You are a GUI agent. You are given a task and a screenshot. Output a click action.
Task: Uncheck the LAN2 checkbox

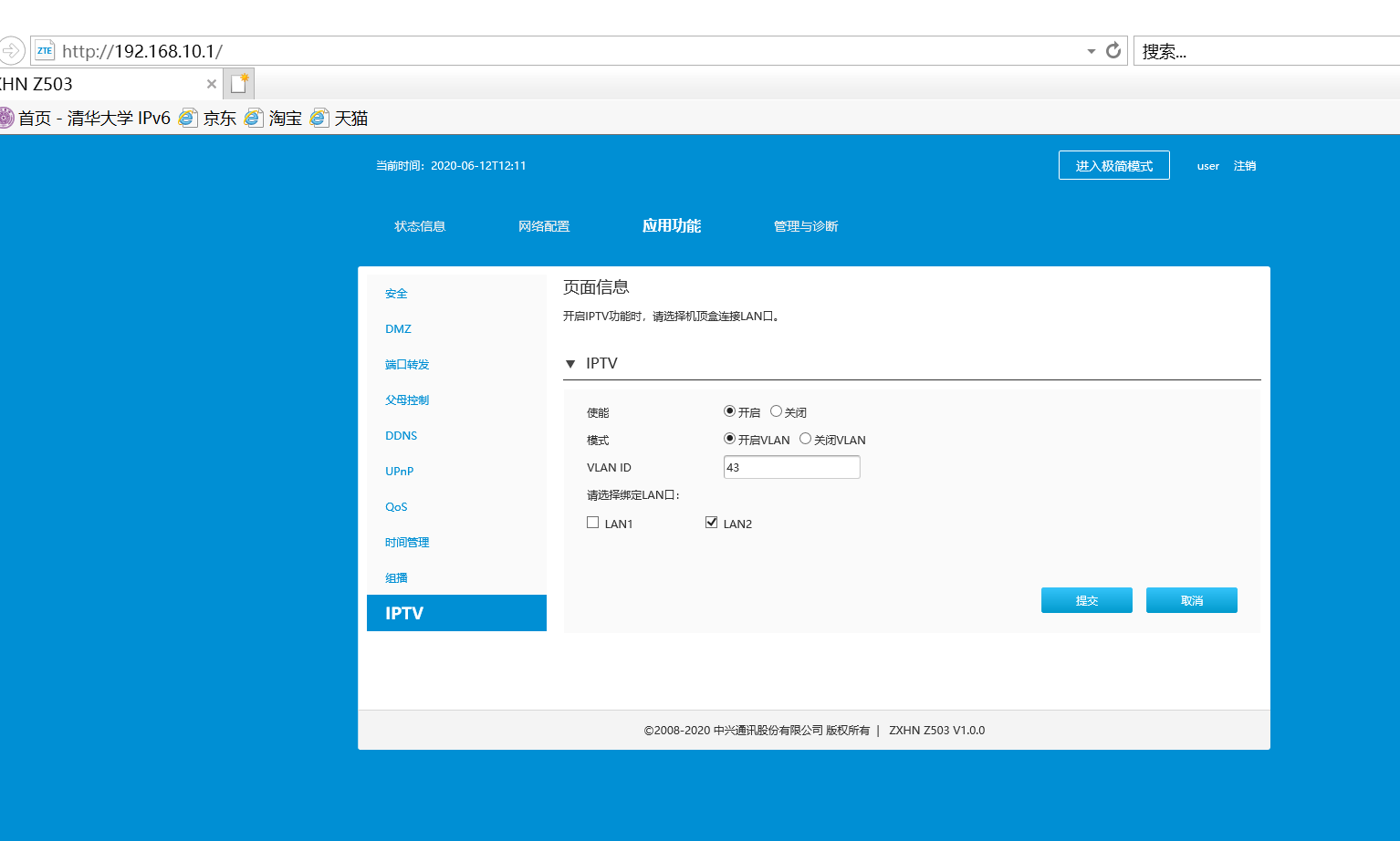(x=712, y=523)
